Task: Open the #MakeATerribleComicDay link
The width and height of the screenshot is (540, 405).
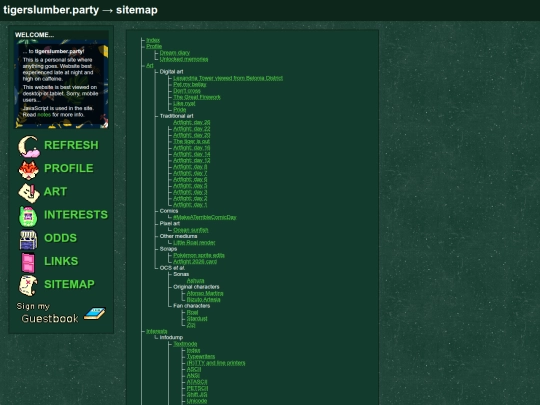Action: pyautogui.click(x=205, y=217)
